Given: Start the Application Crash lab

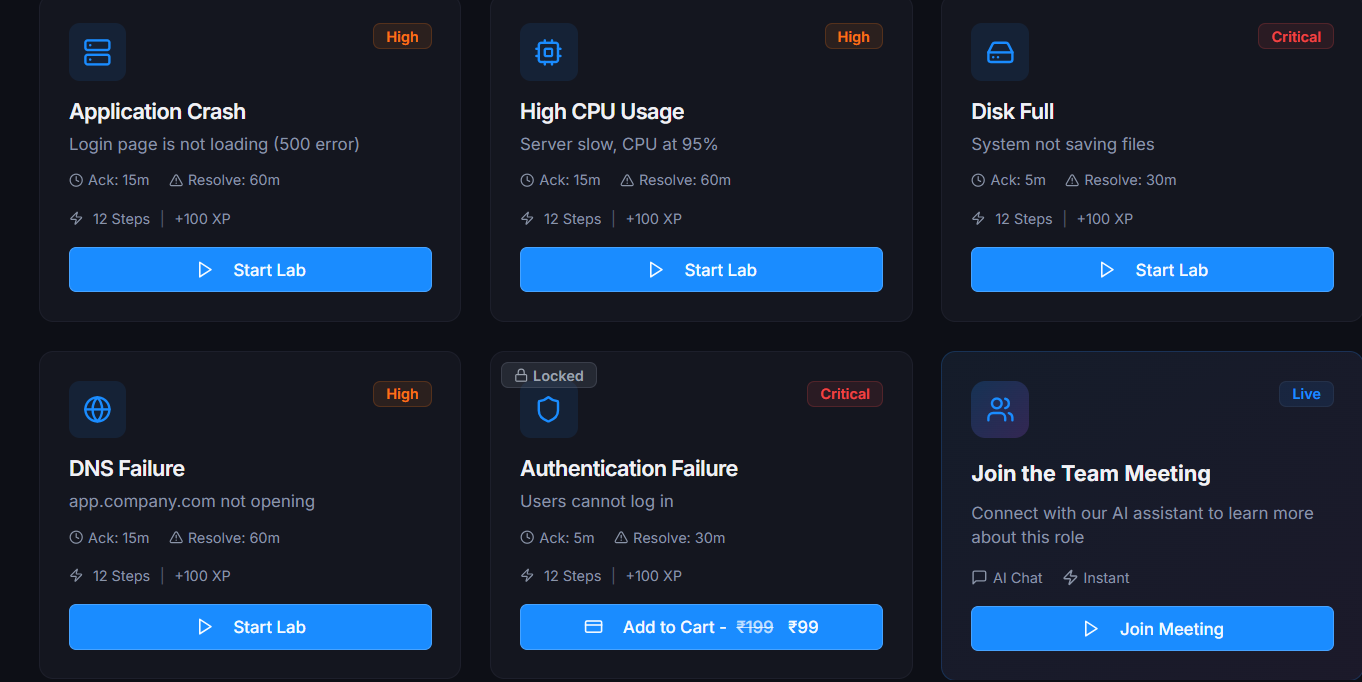Looking at the screenshot, I should point(250,269).
